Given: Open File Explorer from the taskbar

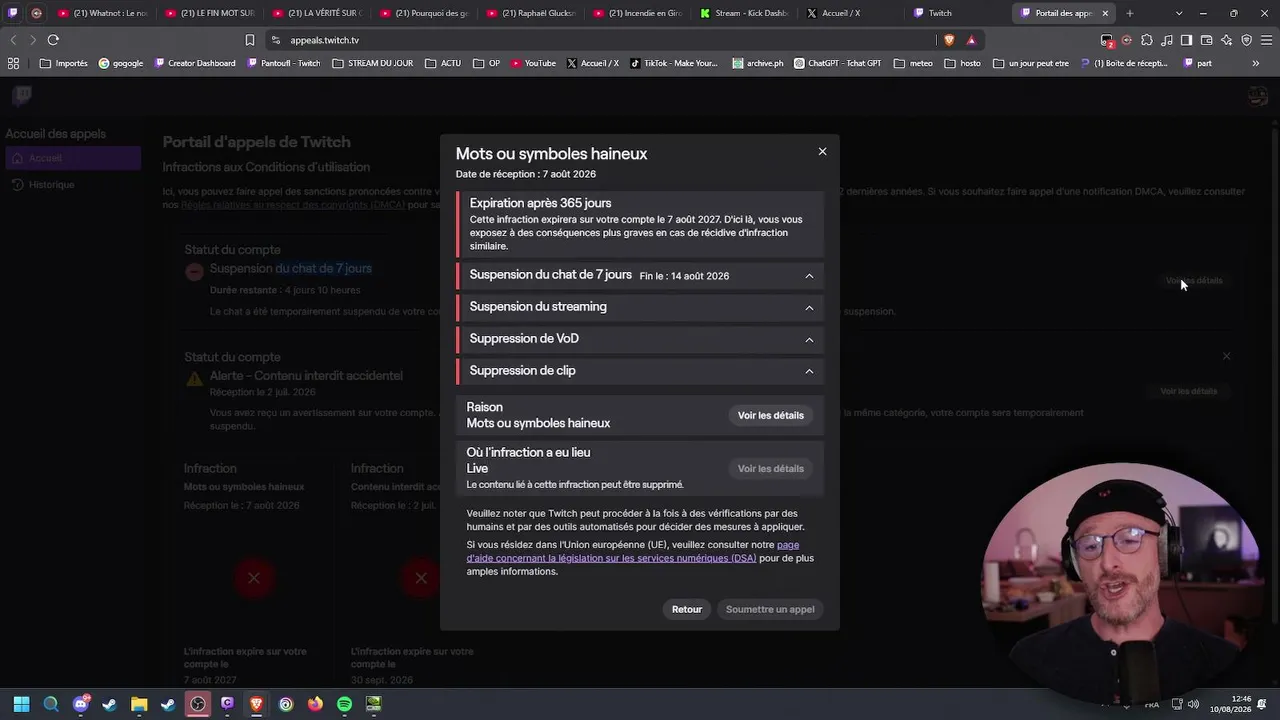Looking at the screenshot, I should point(139,704).
